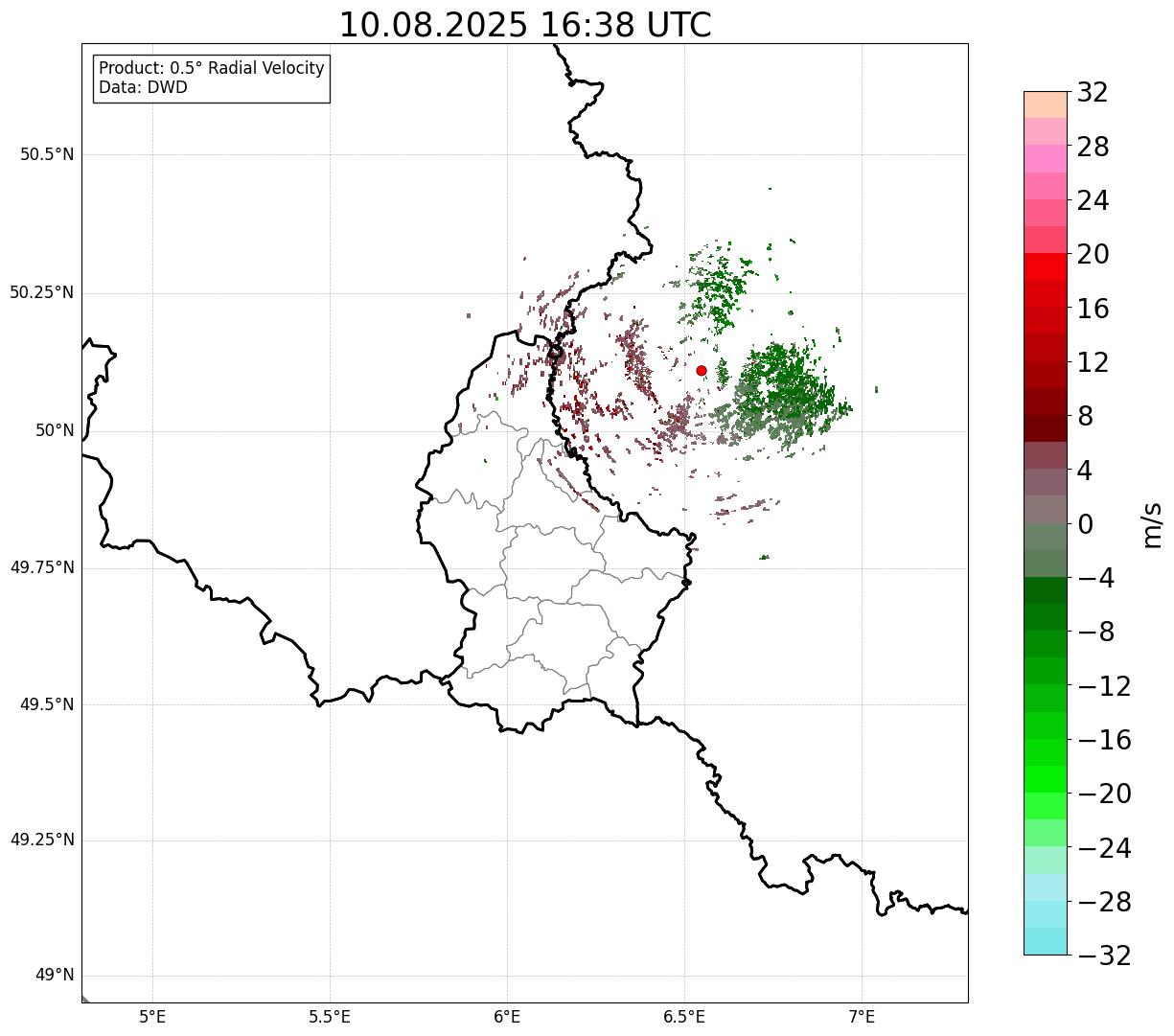Click the 5°E longitude label
The width and height of the screenshot is (1174, 1036).
[153, 1017]
